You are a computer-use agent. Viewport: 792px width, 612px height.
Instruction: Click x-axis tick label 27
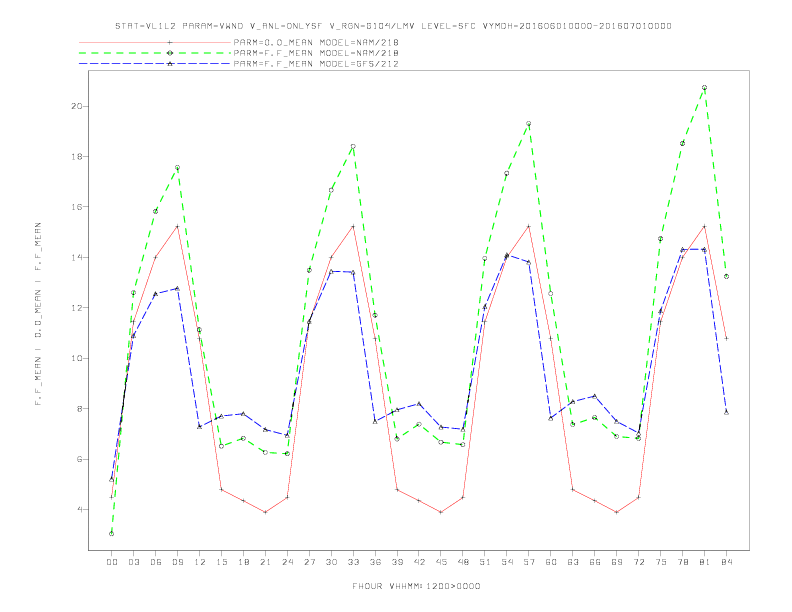(309, 562)
